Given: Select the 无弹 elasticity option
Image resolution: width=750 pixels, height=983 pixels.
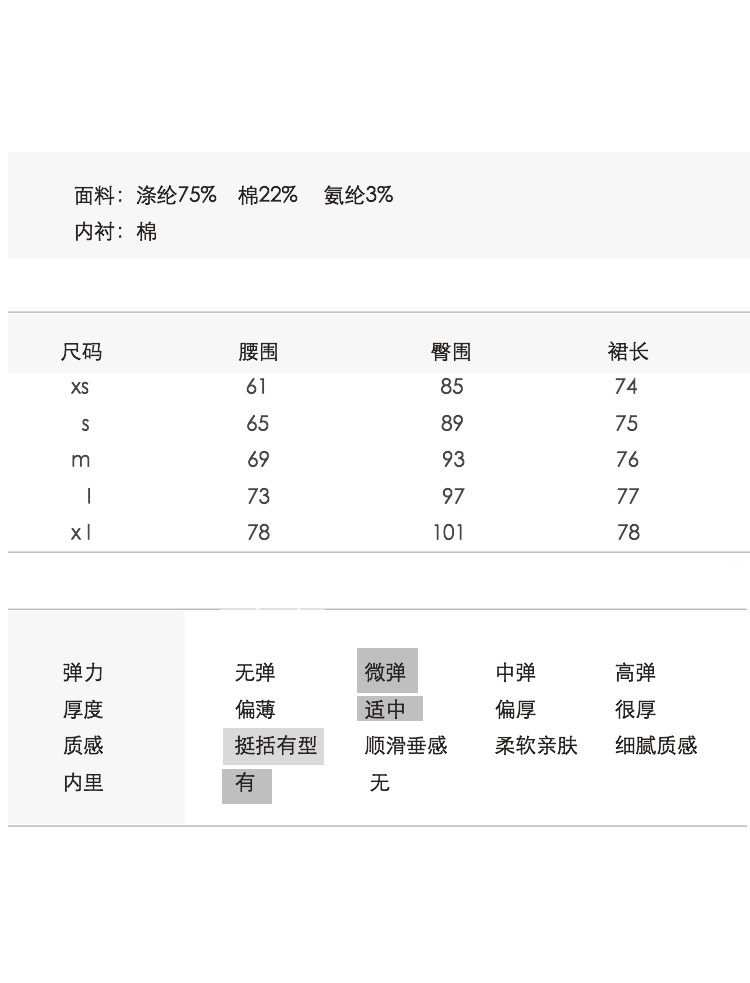Looking at the screenshot, I should (255, 673).
